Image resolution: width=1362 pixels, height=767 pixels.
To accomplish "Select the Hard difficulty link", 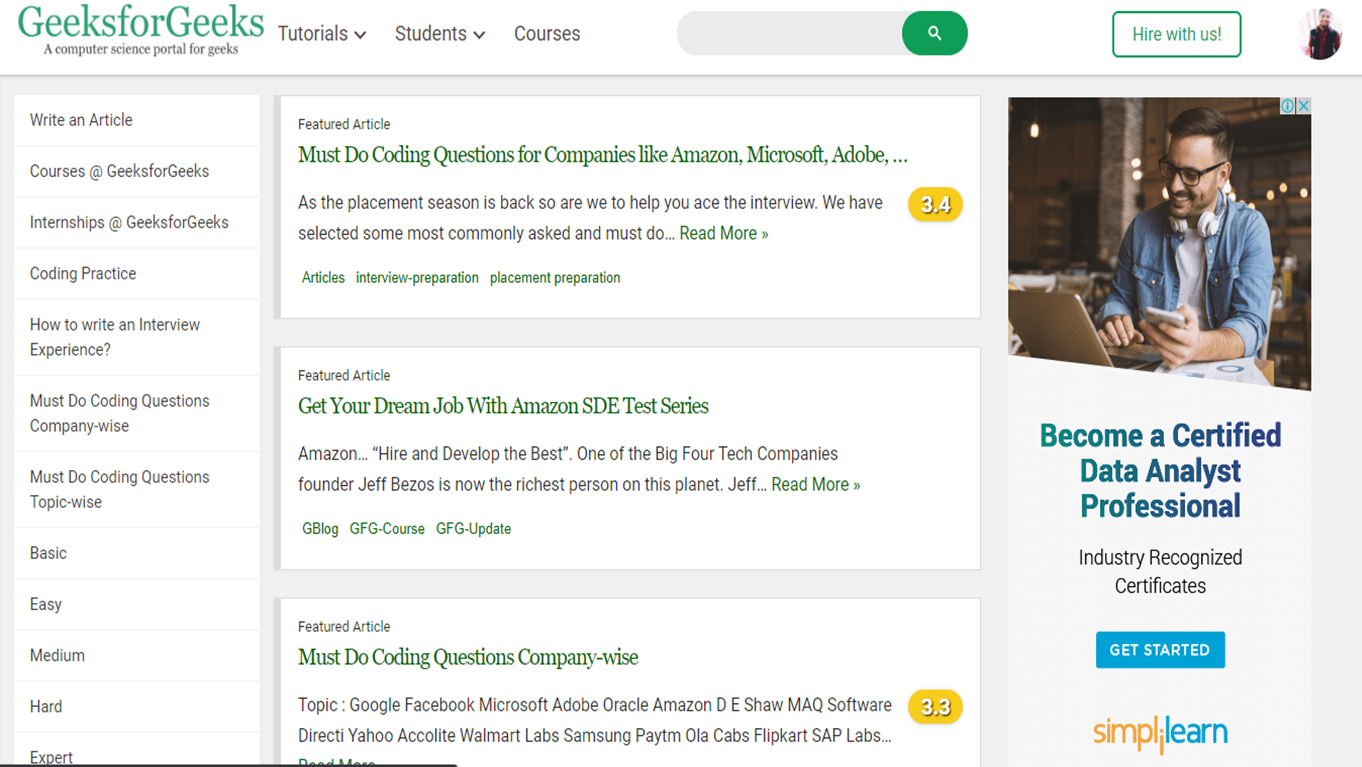I will pos(137,706).
